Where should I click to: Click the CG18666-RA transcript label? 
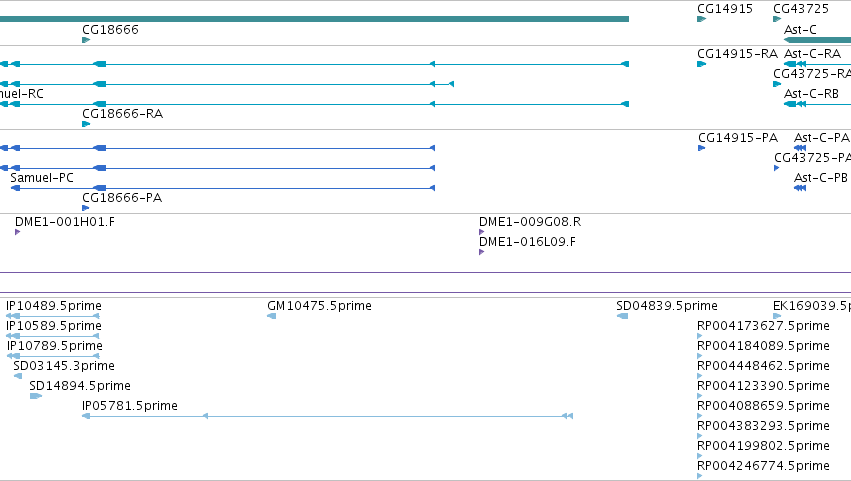(122, 113)
